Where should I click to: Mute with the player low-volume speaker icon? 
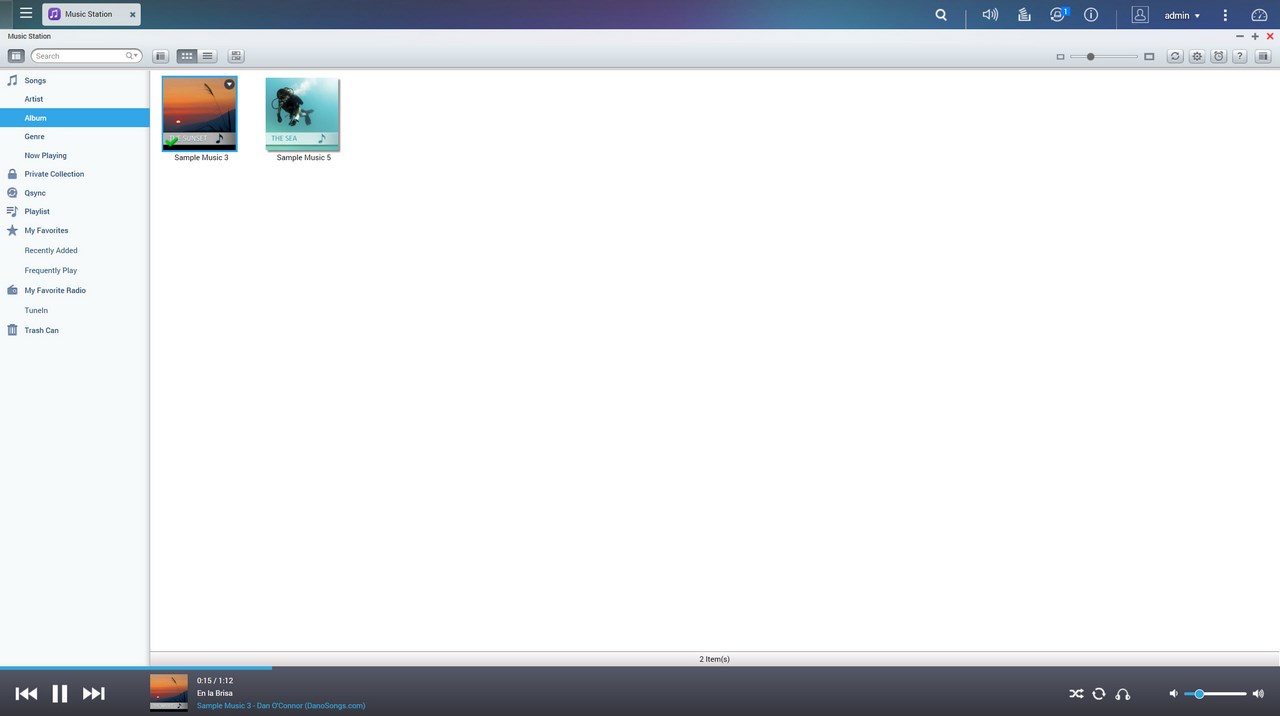point(1174,694)
